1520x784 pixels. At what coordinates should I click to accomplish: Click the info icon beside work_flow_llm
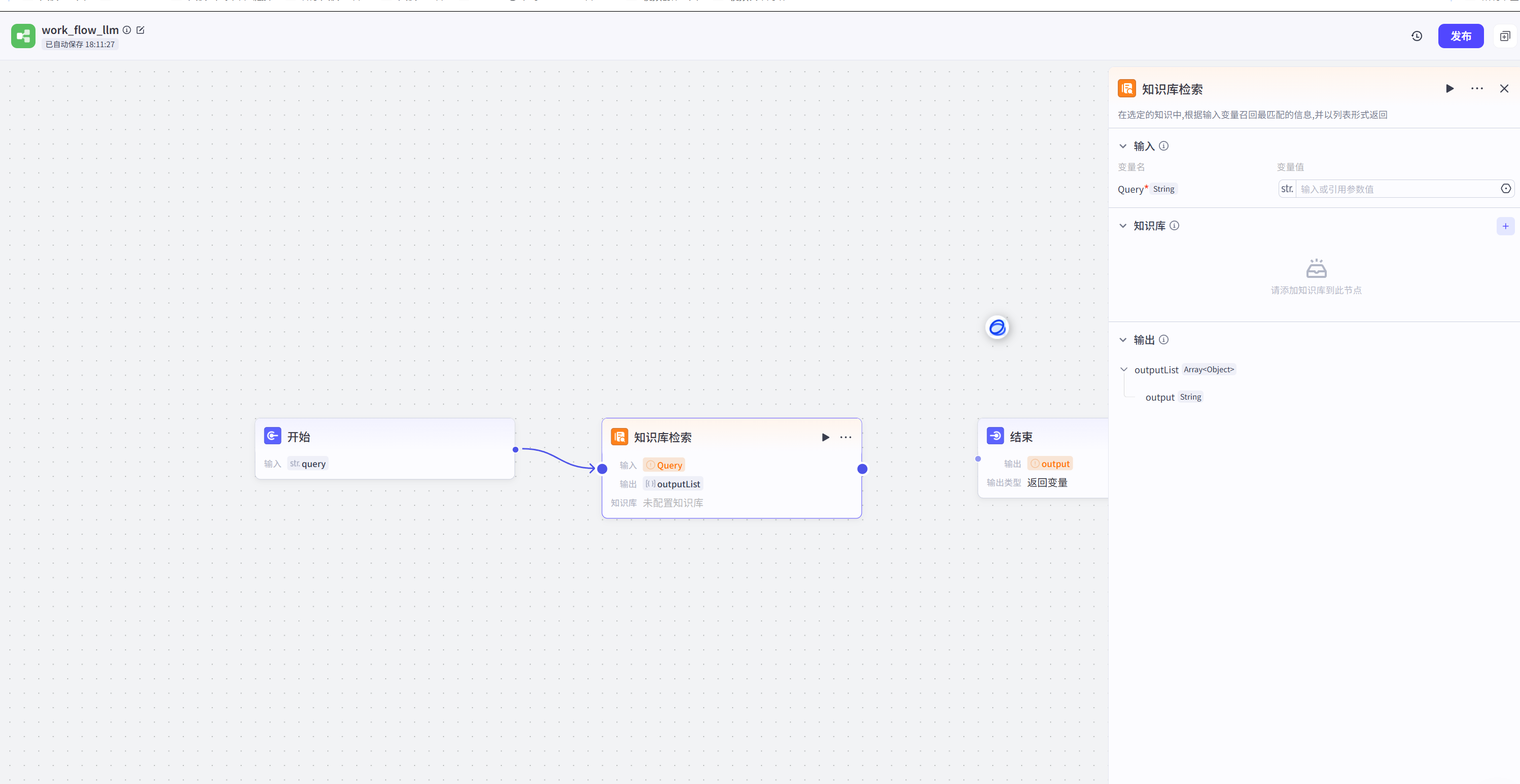tap(127, 30)
